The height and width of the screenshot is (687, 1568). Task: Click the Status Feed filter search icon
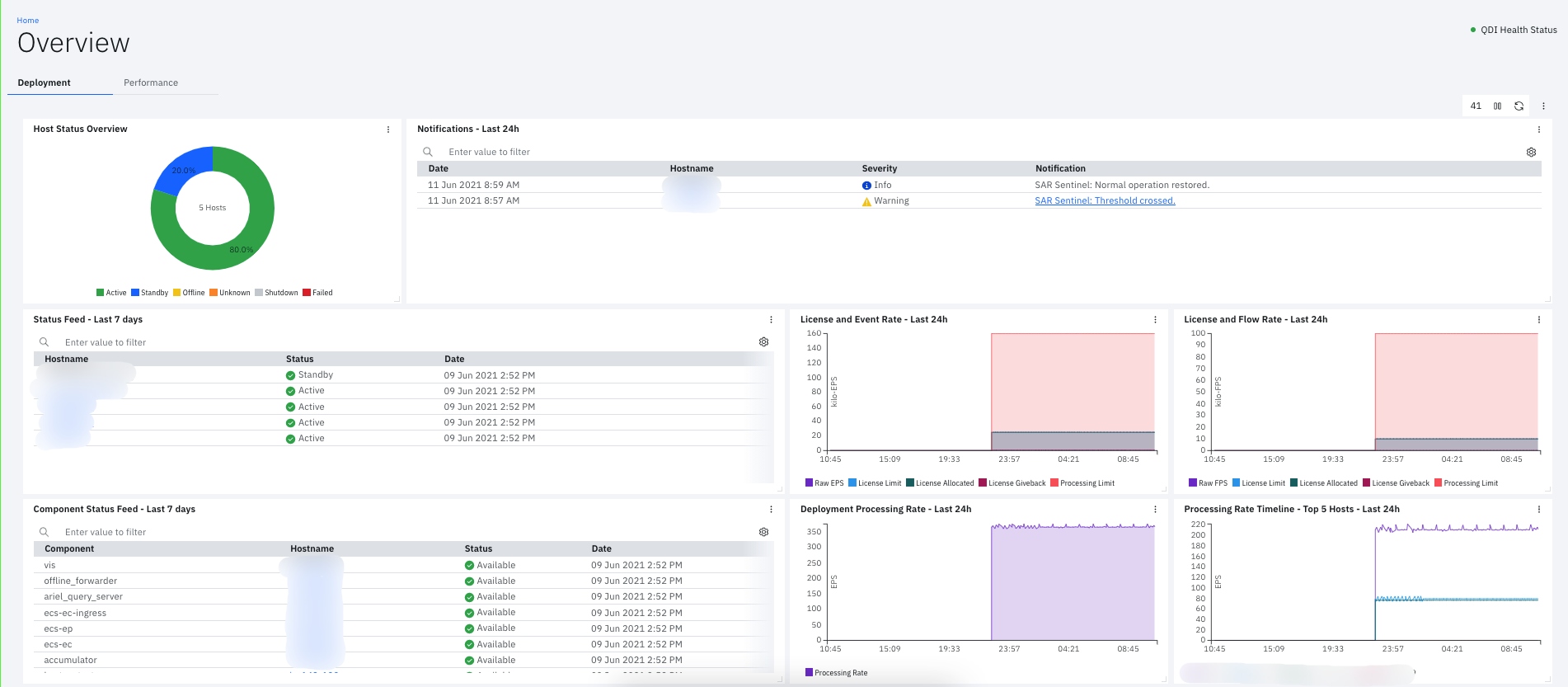point(44,342)
